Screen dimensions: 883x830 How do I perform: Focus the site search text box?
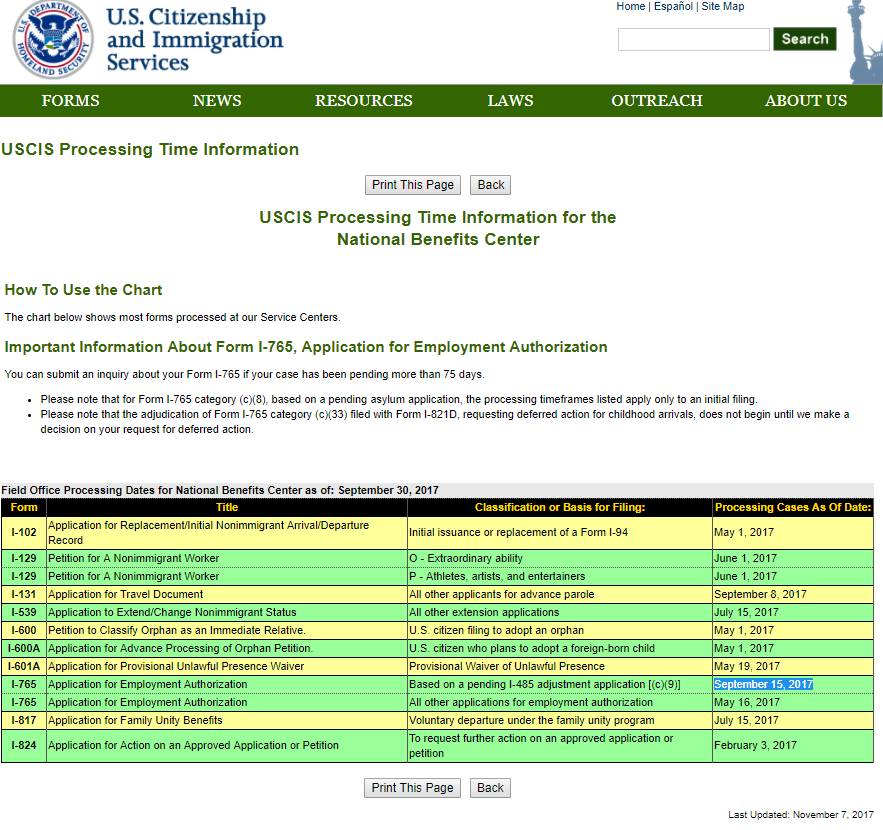(693, 39)
